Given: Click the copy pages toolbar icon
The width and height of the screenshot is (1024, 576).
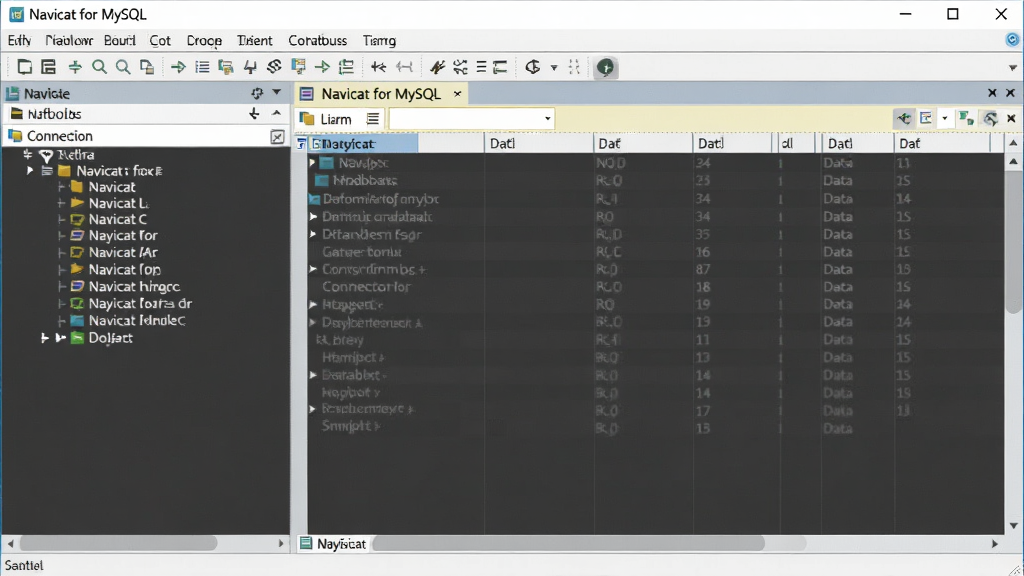Looking at the screenshot, I should [147, 67].
